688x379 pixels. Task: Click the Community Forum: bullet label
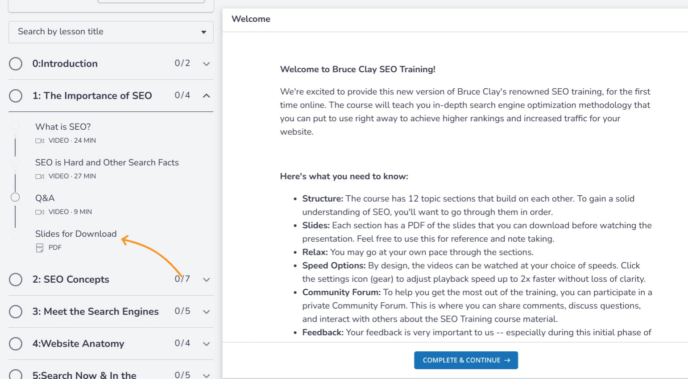[x=341, y=293]
